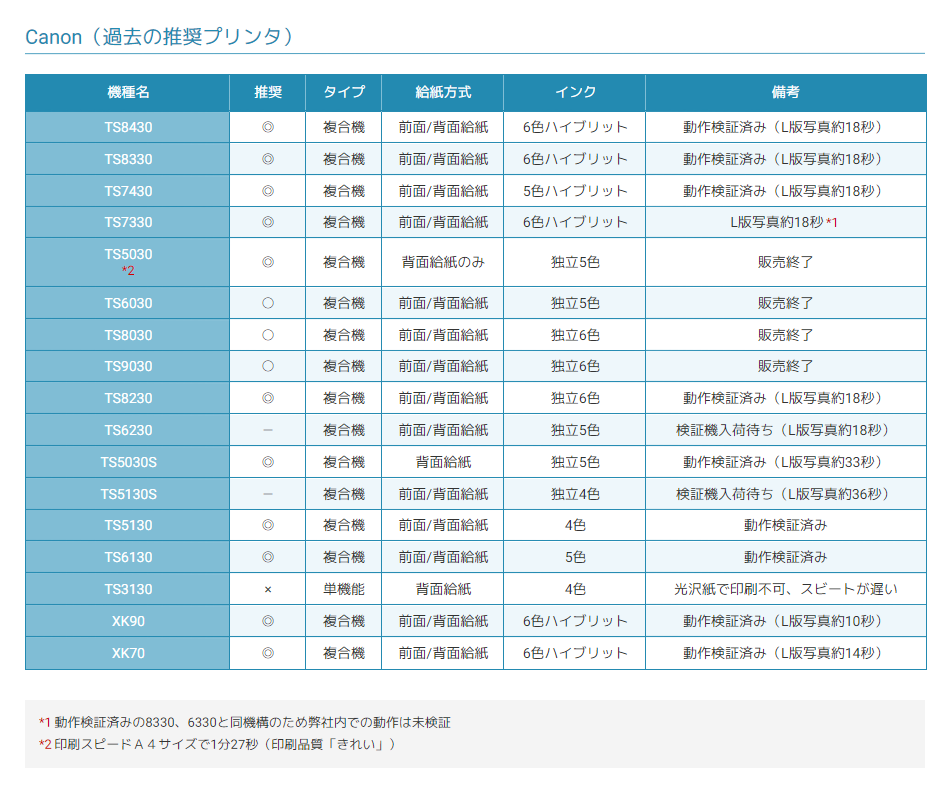Screen dimensions: 950x800
Task: Click the 推奨 column header
Action: tap(268, 92)
